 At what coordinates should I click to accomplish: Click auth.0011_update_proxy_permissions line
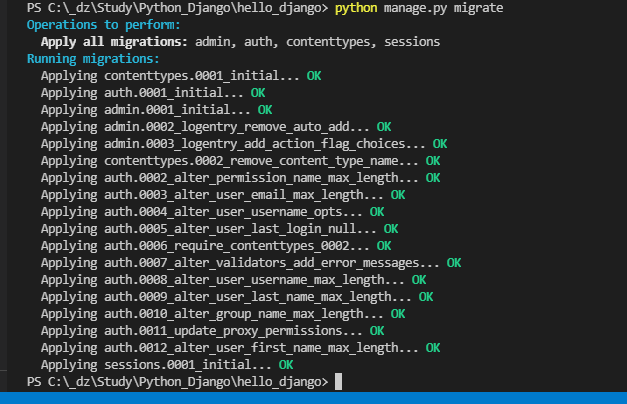point(213,331)
